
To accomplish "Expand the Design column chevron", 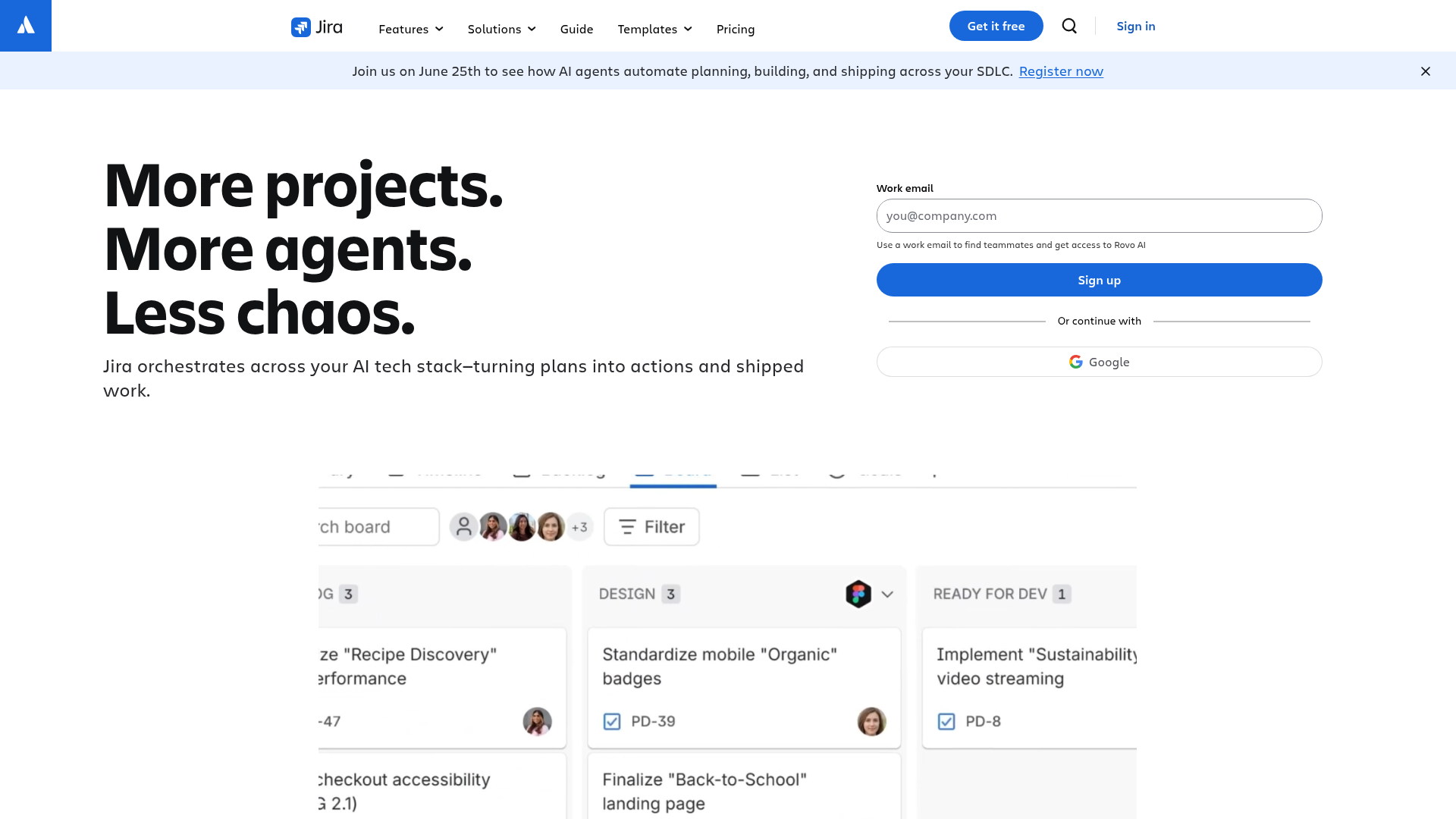I will tap(887, 594).
